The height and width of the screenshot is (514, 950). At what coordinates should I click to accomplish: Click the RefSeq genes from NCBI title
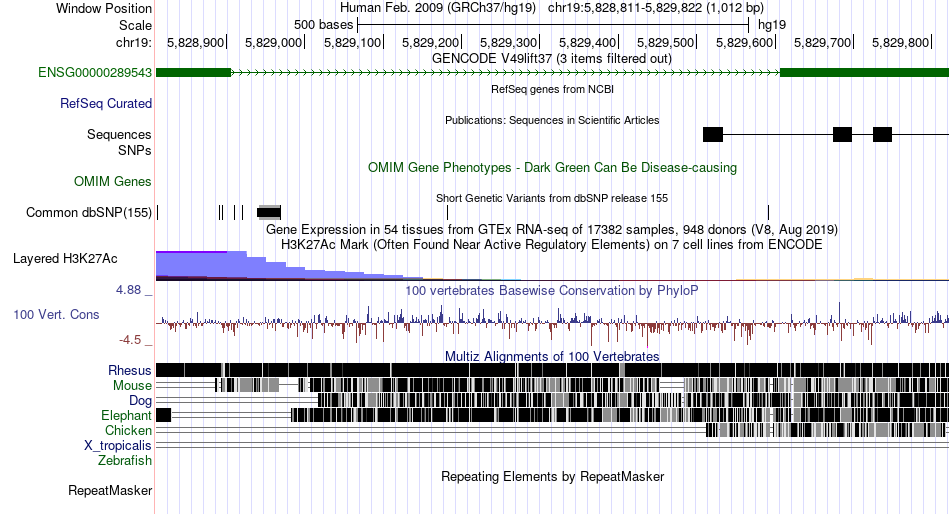click(552, 89)
